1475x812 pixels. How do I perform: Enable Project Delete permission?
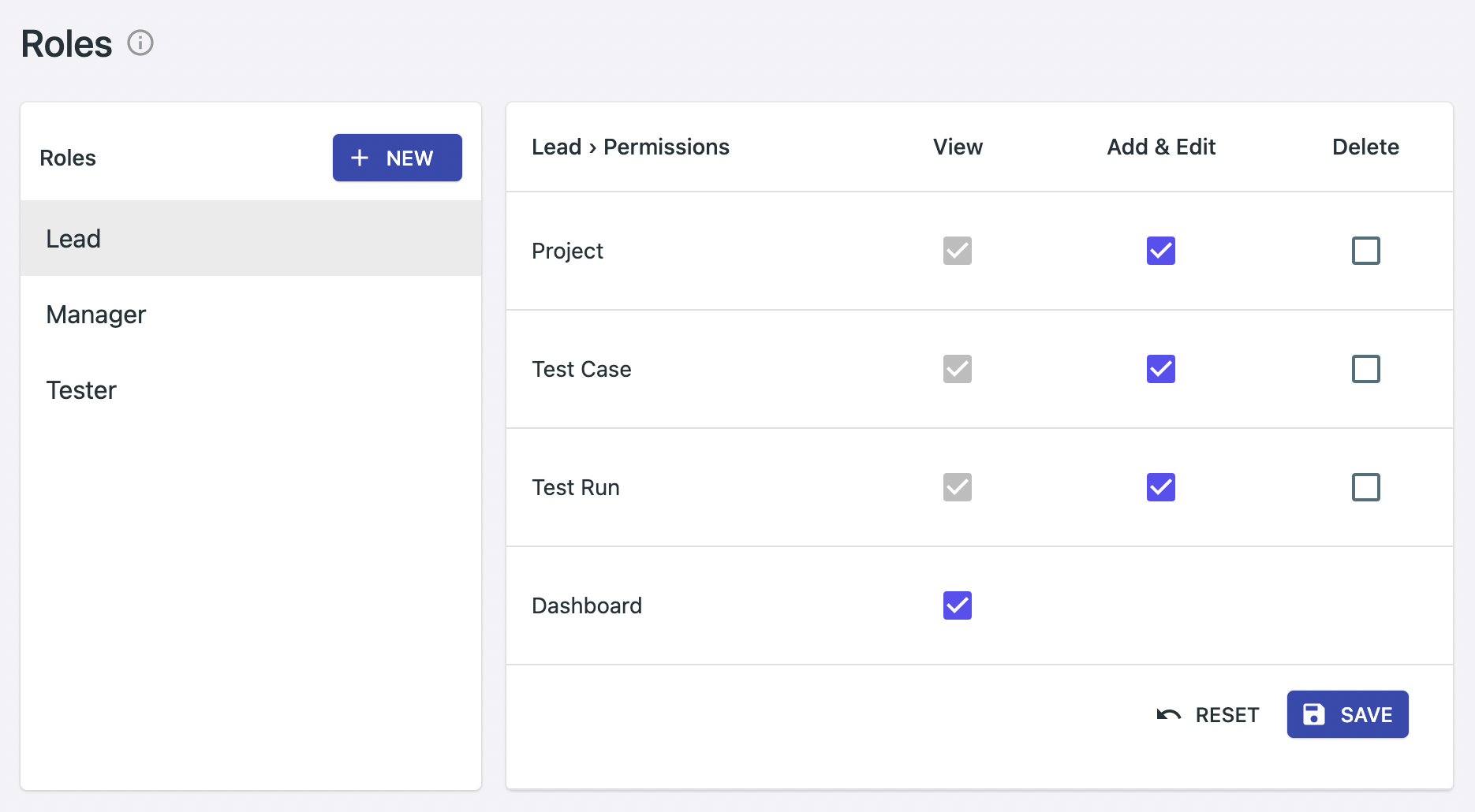(1365, 251)
